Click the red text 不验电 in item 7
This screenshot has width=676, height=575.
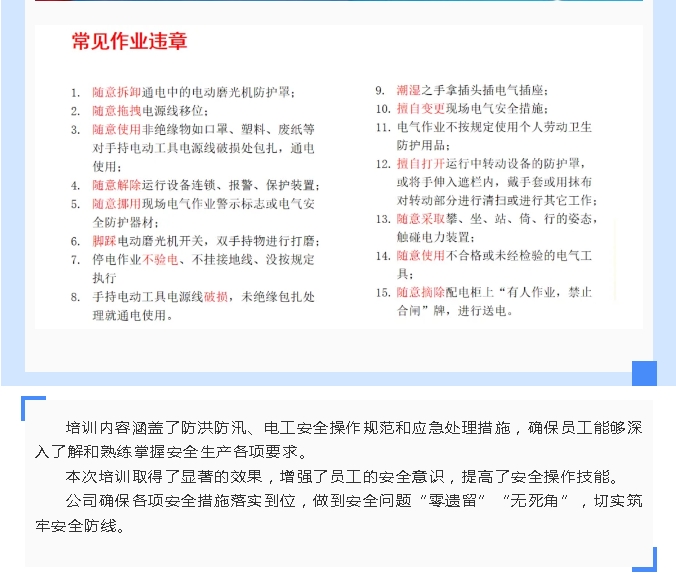pyautogui.click(x=160, y=260)
